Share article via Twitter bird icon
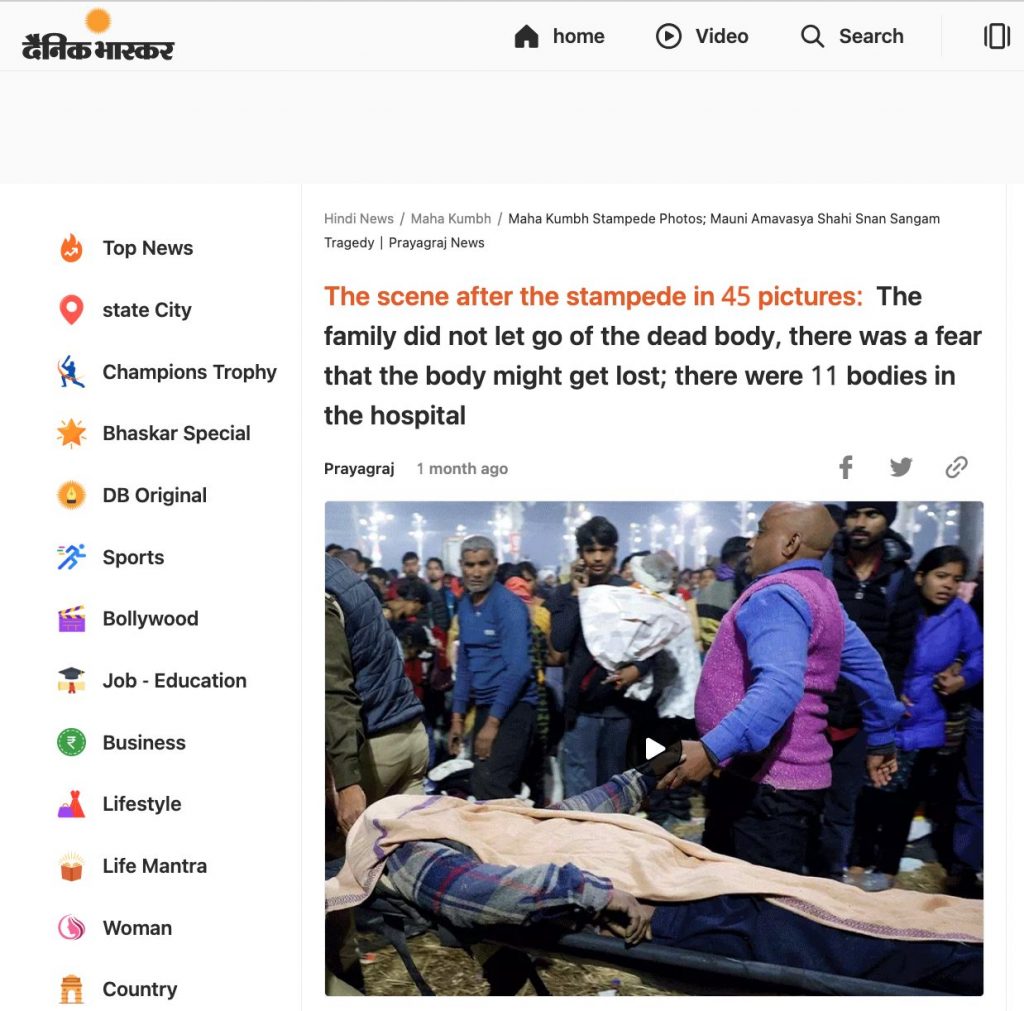1024x1011 pixels. point(901,467)
